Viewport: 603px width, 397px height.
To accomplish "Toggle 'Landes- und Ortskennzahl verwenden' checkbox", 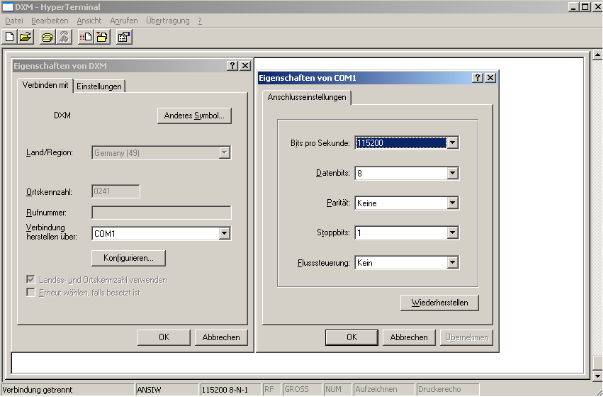I will (x=31, y=279).
